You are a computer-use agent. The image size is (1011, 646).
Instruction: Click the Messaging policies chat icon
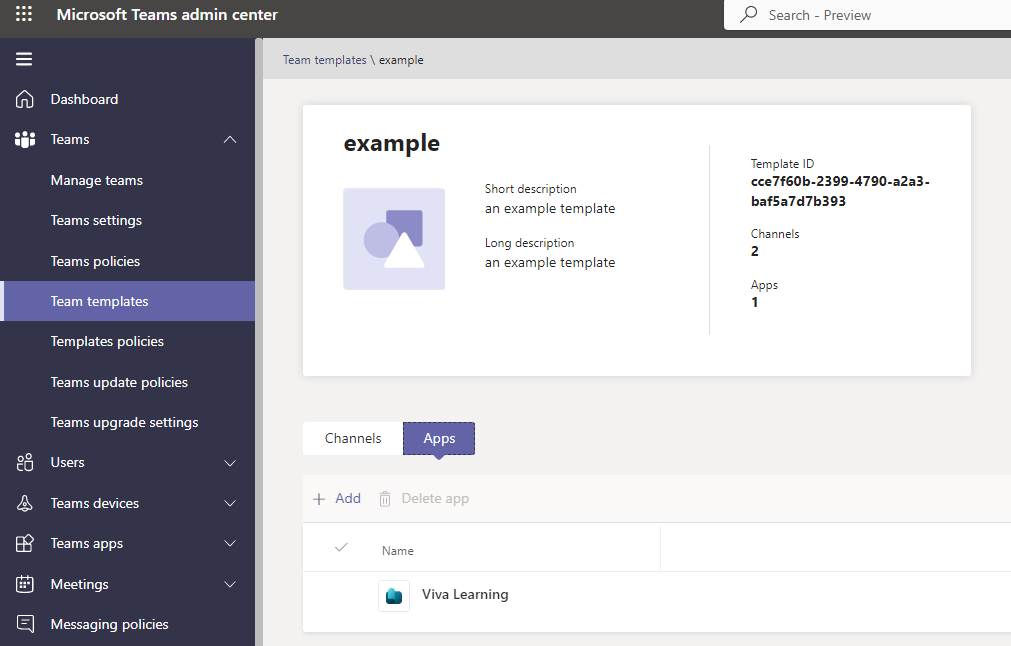tap(25, 623)
